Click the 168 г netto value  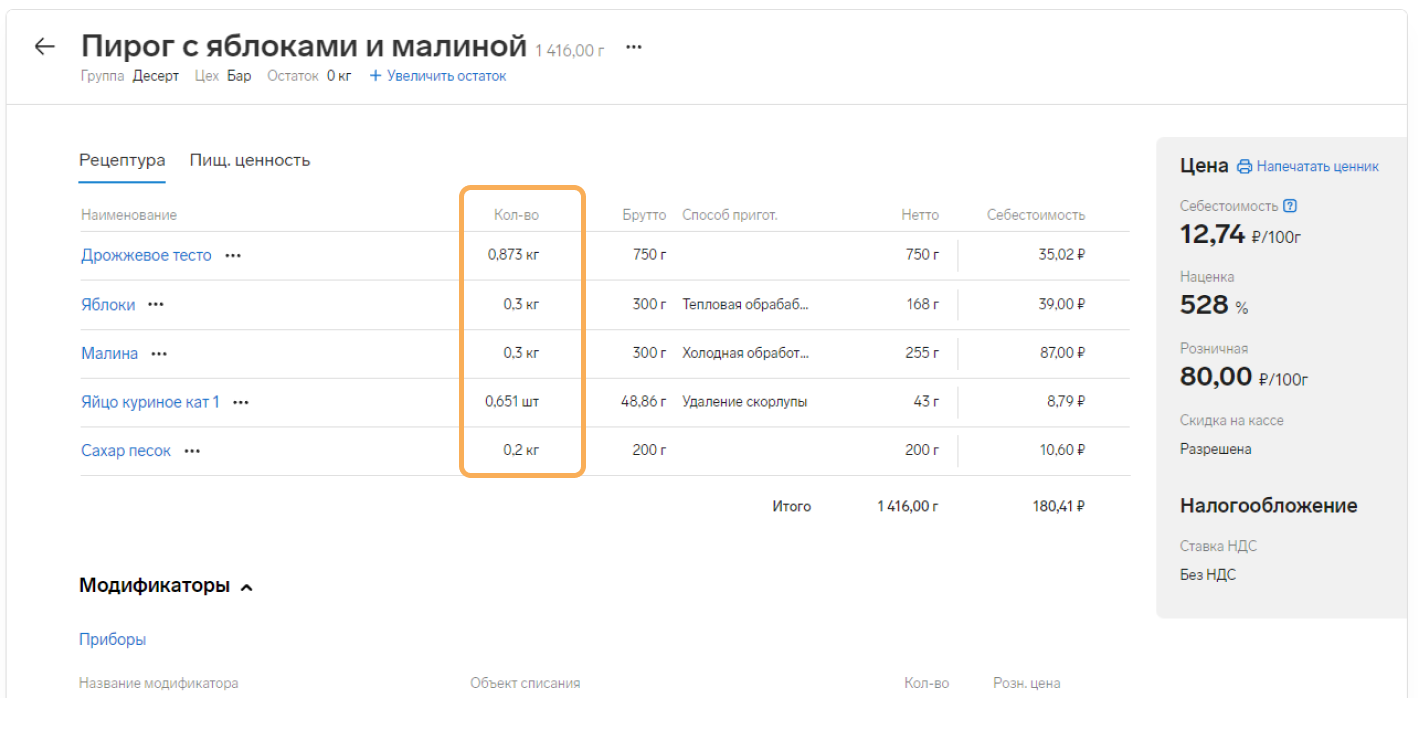923,304
